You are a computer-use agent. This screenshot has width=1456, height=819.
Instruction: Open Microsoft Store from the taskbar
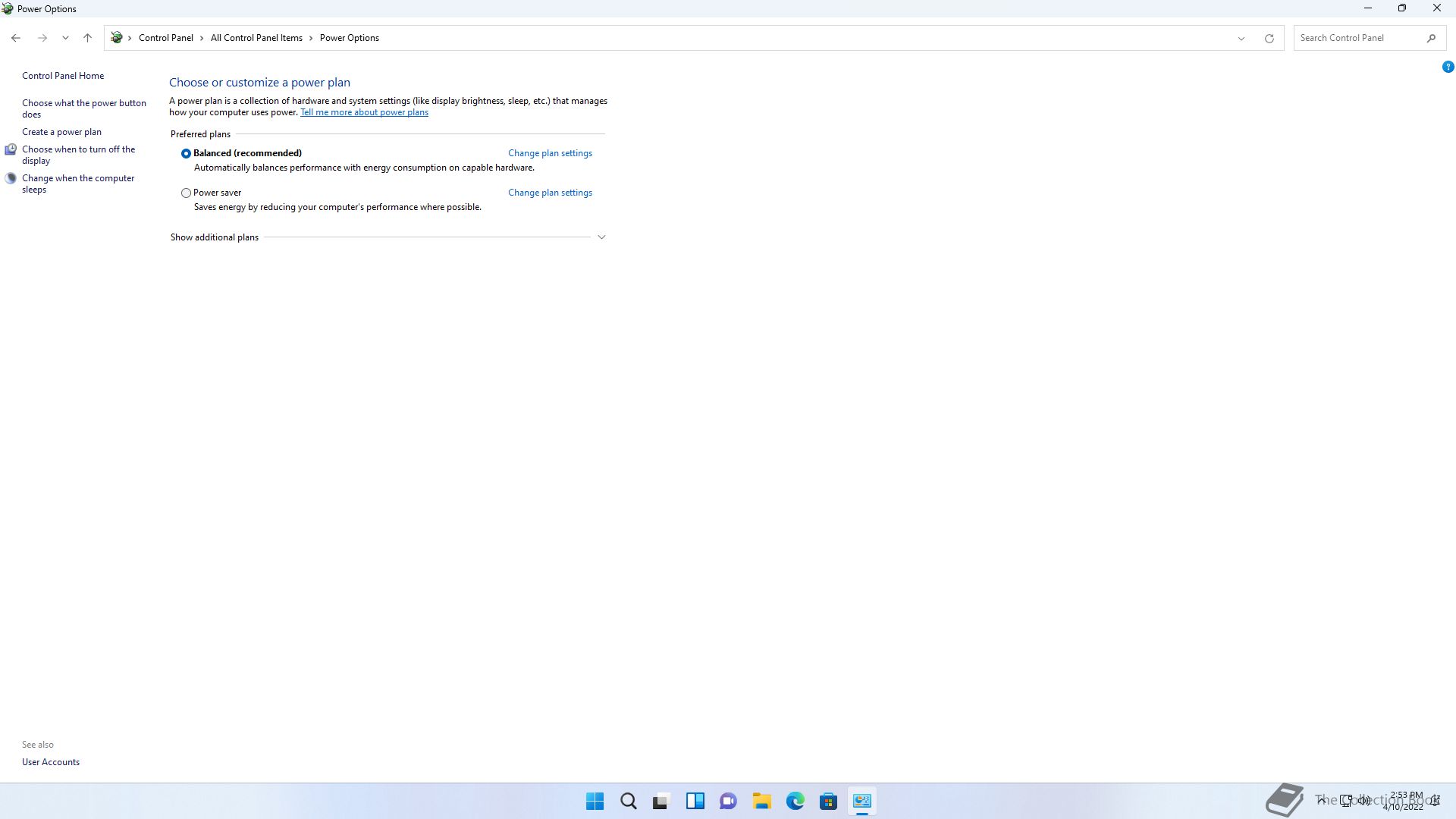tap(828, 801)
